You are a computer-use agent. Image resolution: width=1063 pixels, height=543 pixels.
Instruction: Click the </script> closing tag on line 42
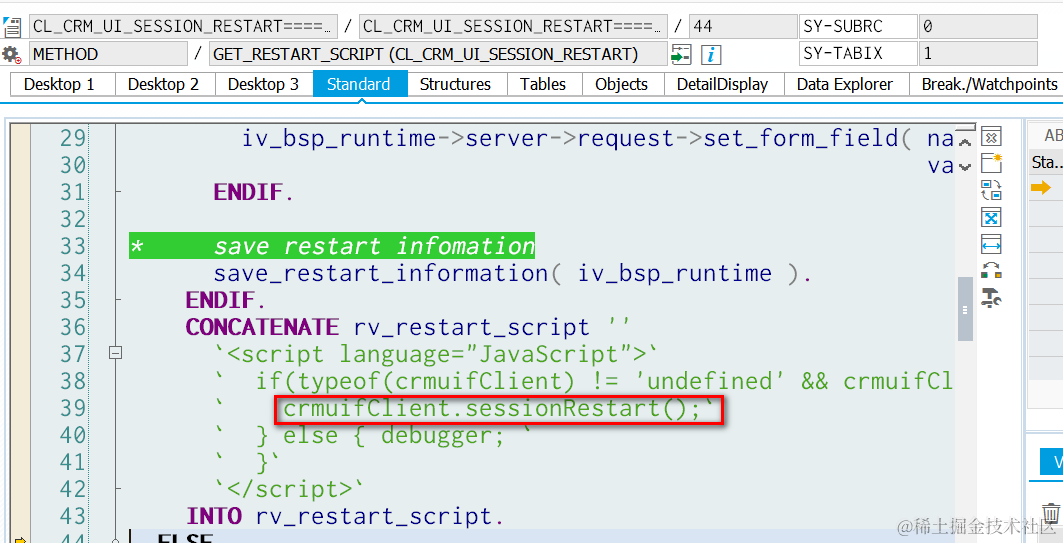pyautogui.click(x=289, y=489)
